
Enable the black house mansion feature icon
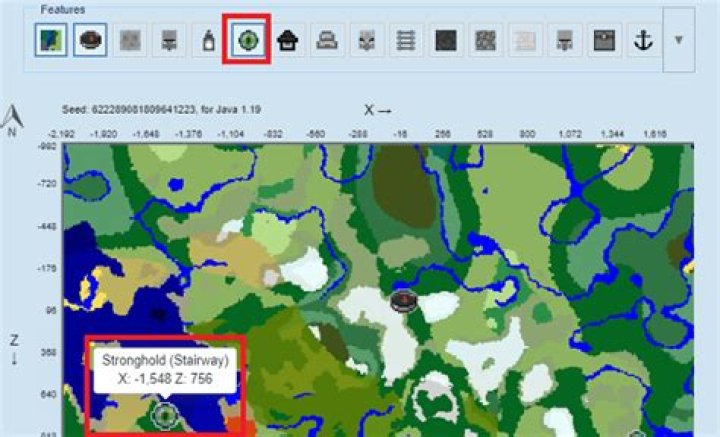(x=287, y=40)
